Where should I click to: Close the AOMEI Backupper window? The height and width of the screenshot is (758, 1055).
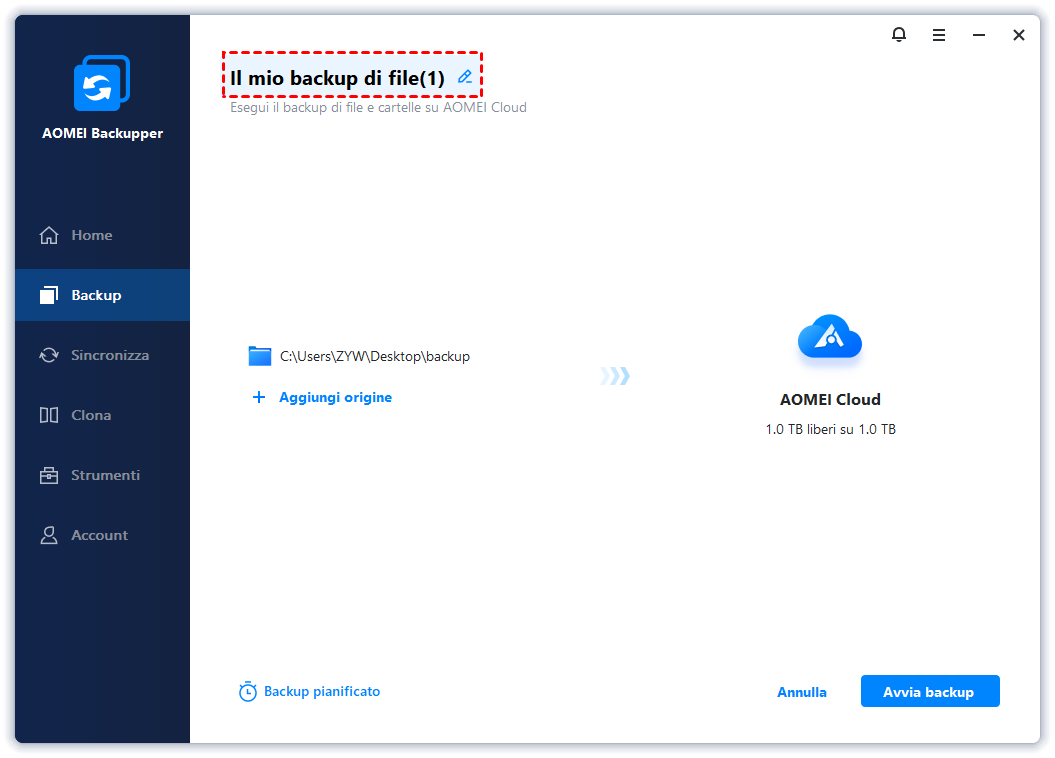tap(1019, 35)
